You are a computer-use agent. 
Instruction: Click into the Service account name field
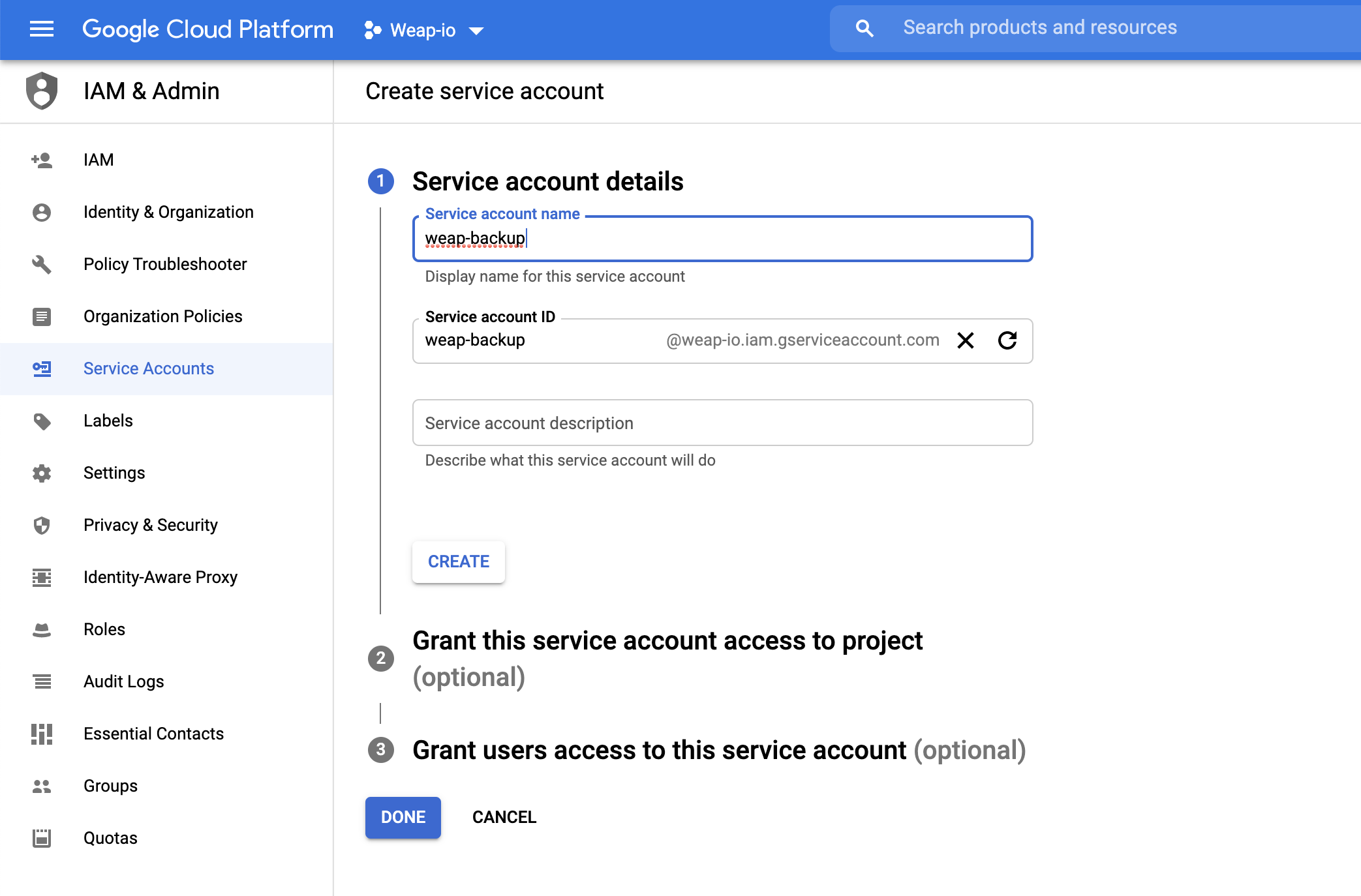tap(722, 239)
